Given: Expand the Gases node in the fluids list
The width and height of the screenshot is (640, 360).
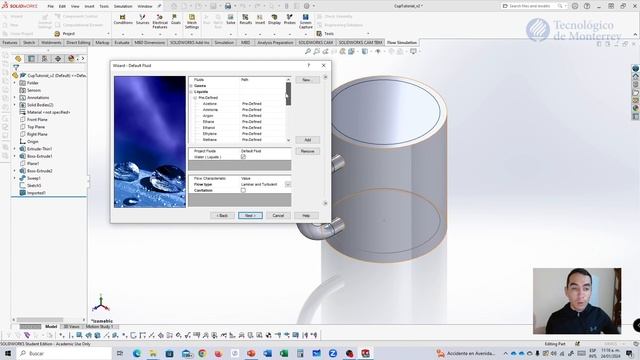Looking at the screenshot, I should (x=191, y=86).
